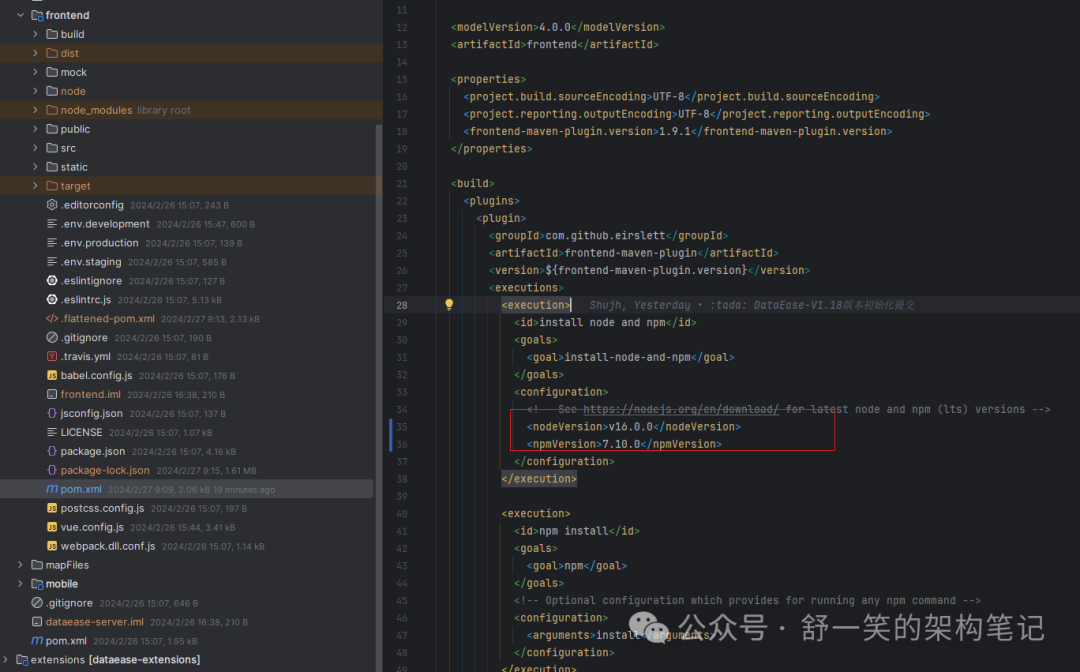
Task: Expand the dist folder chevron
Action: [35, 53]
